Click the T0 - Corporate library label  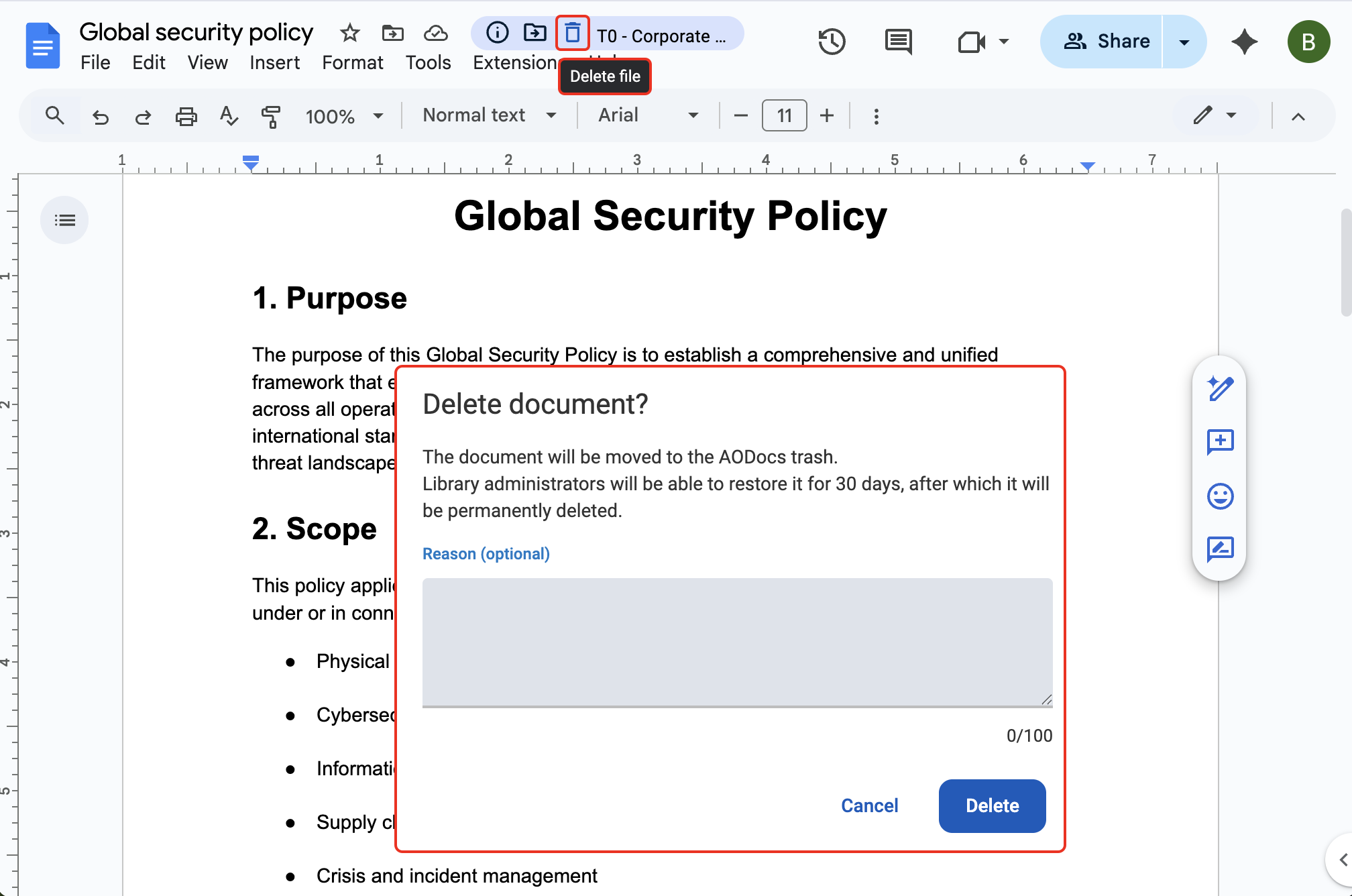coord(661,36)
